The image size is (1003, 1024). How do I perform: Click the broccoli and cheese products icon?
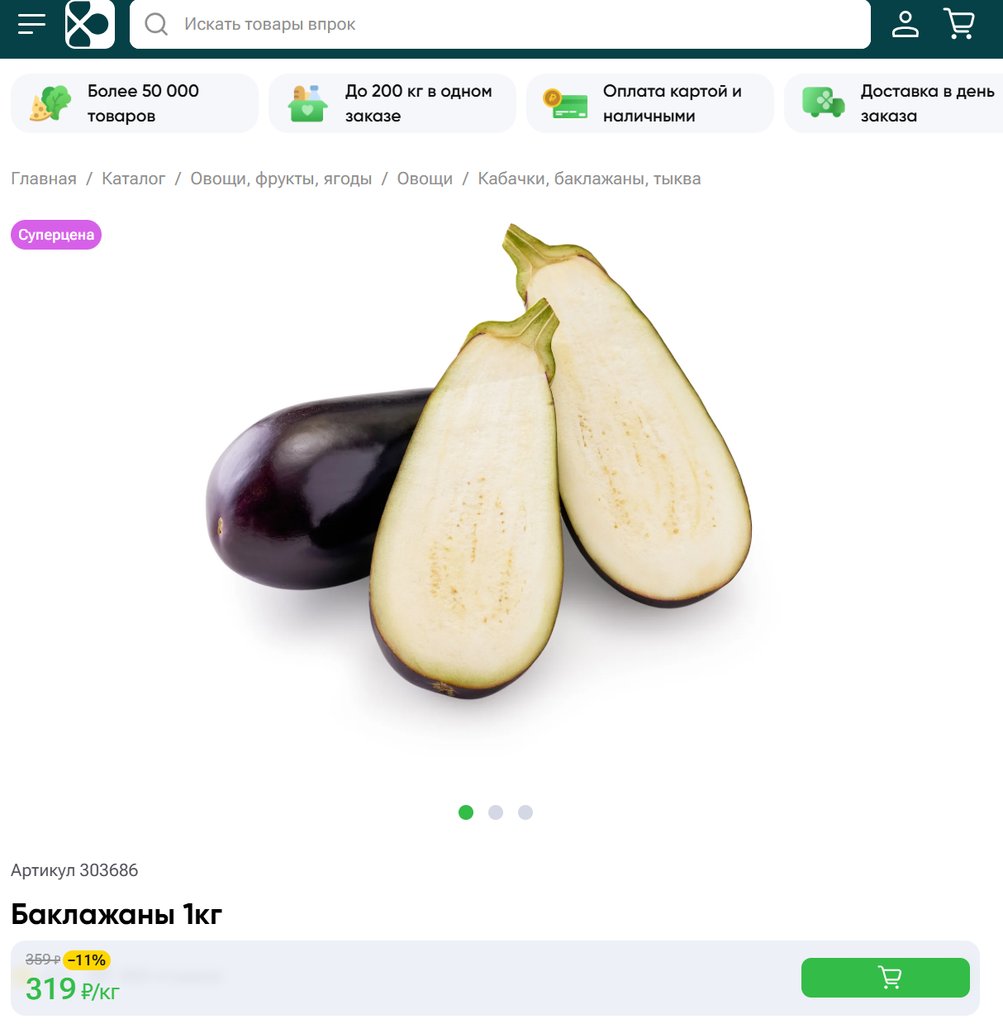pyautogui.click(x=50, y=103)
